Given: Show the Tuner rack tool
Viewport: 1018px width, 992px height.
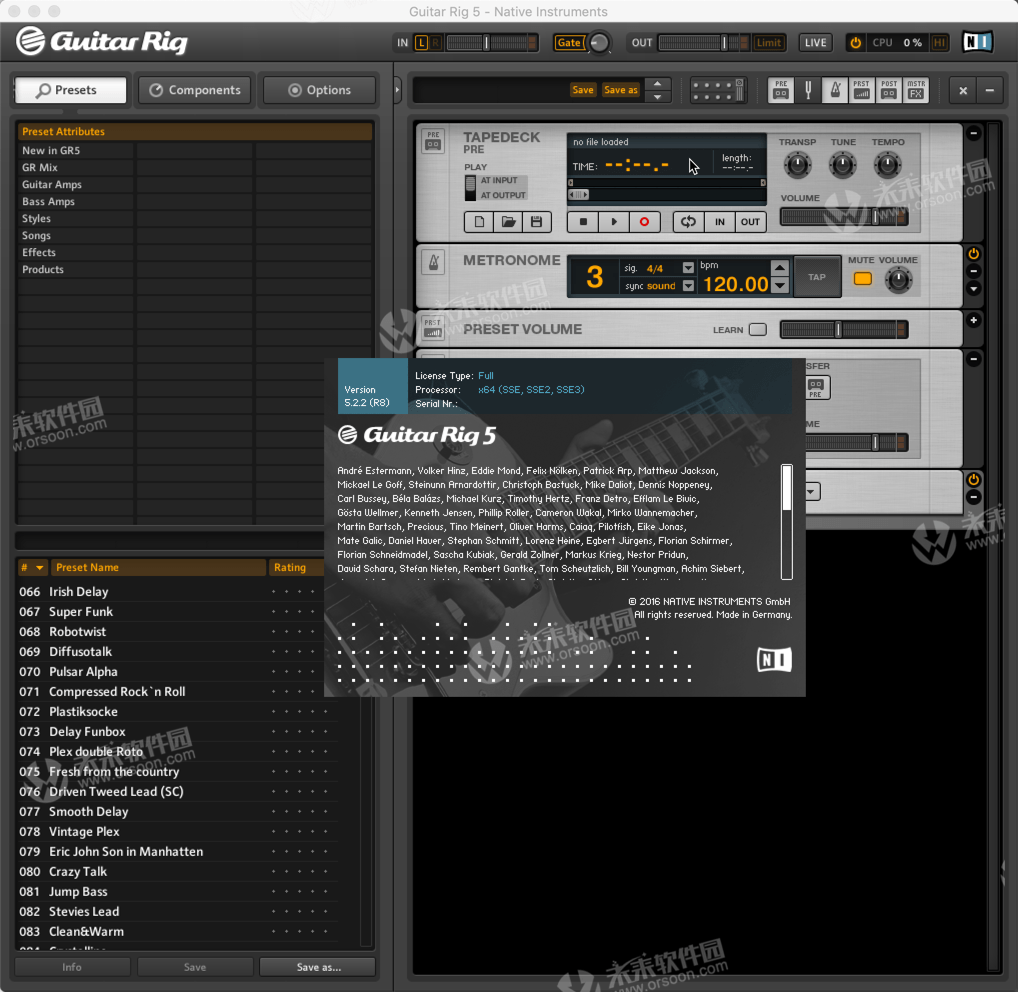Looking at the screenshot, I should (808, 90).
